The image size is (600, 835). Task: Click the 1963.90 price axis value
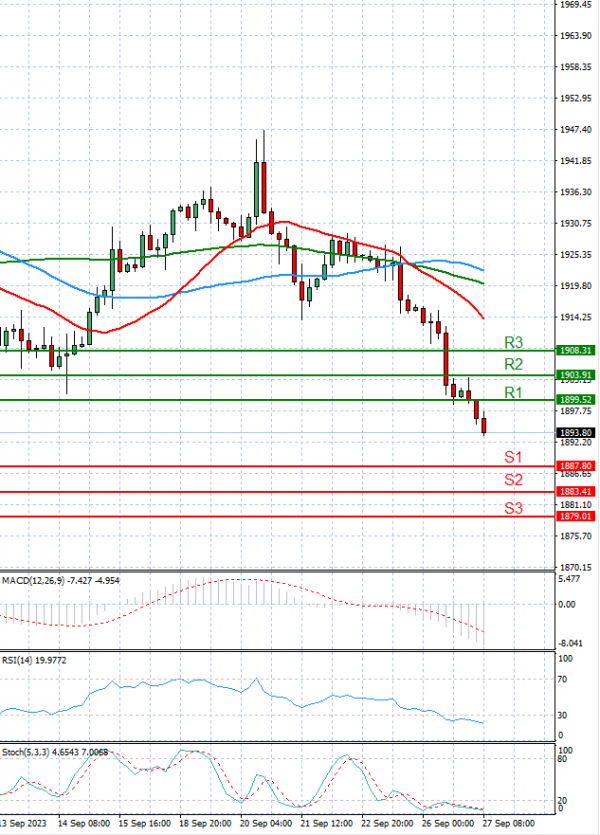[x=576, y=36]
